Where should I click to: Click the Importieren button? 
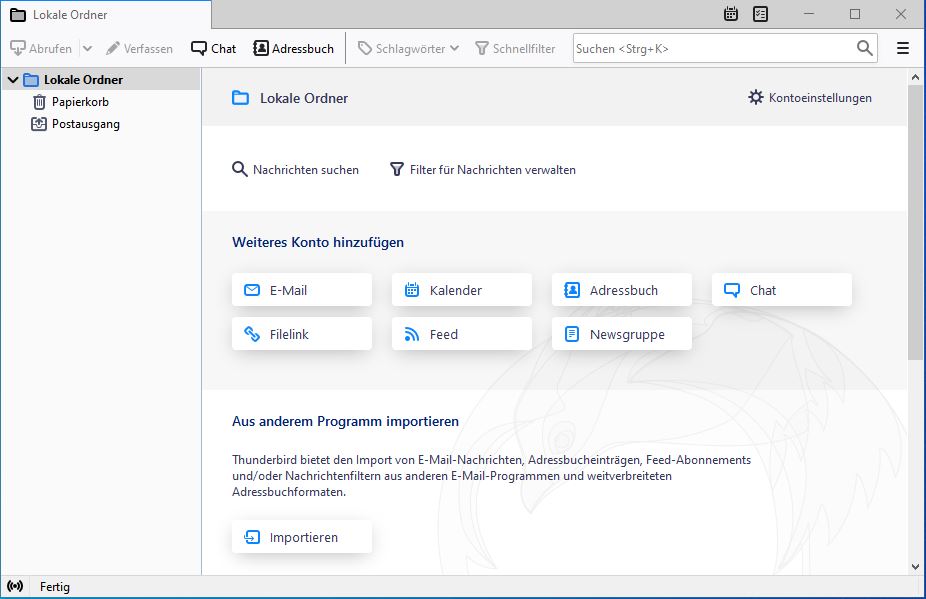pyautogui.click(x=302, y=537)
